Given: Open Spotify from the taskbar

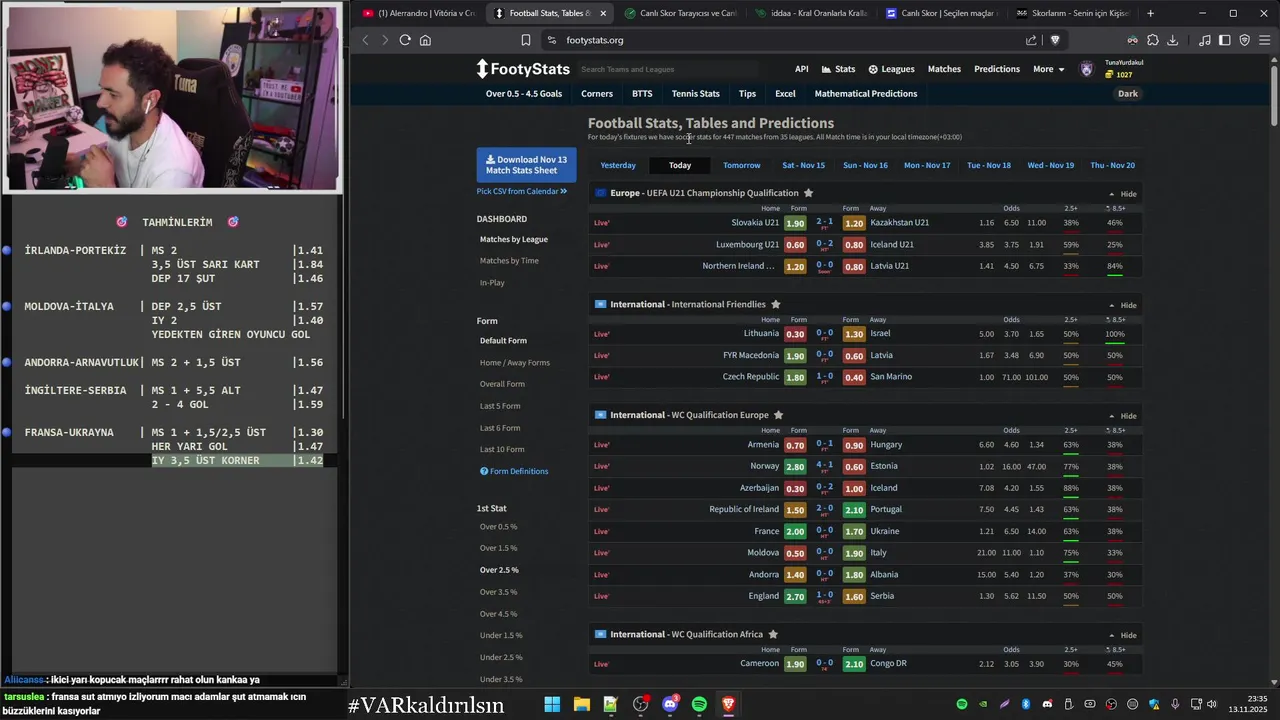Looking at the screenshot, I should (x=699, y=704).
